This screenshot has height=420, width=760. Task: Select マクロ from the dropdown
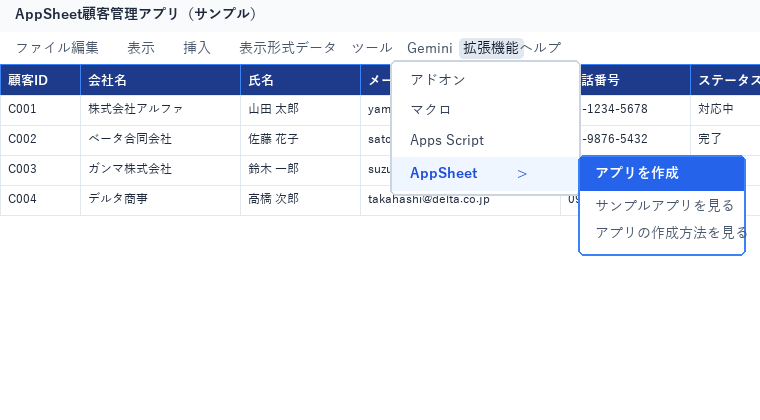[486, 110]
